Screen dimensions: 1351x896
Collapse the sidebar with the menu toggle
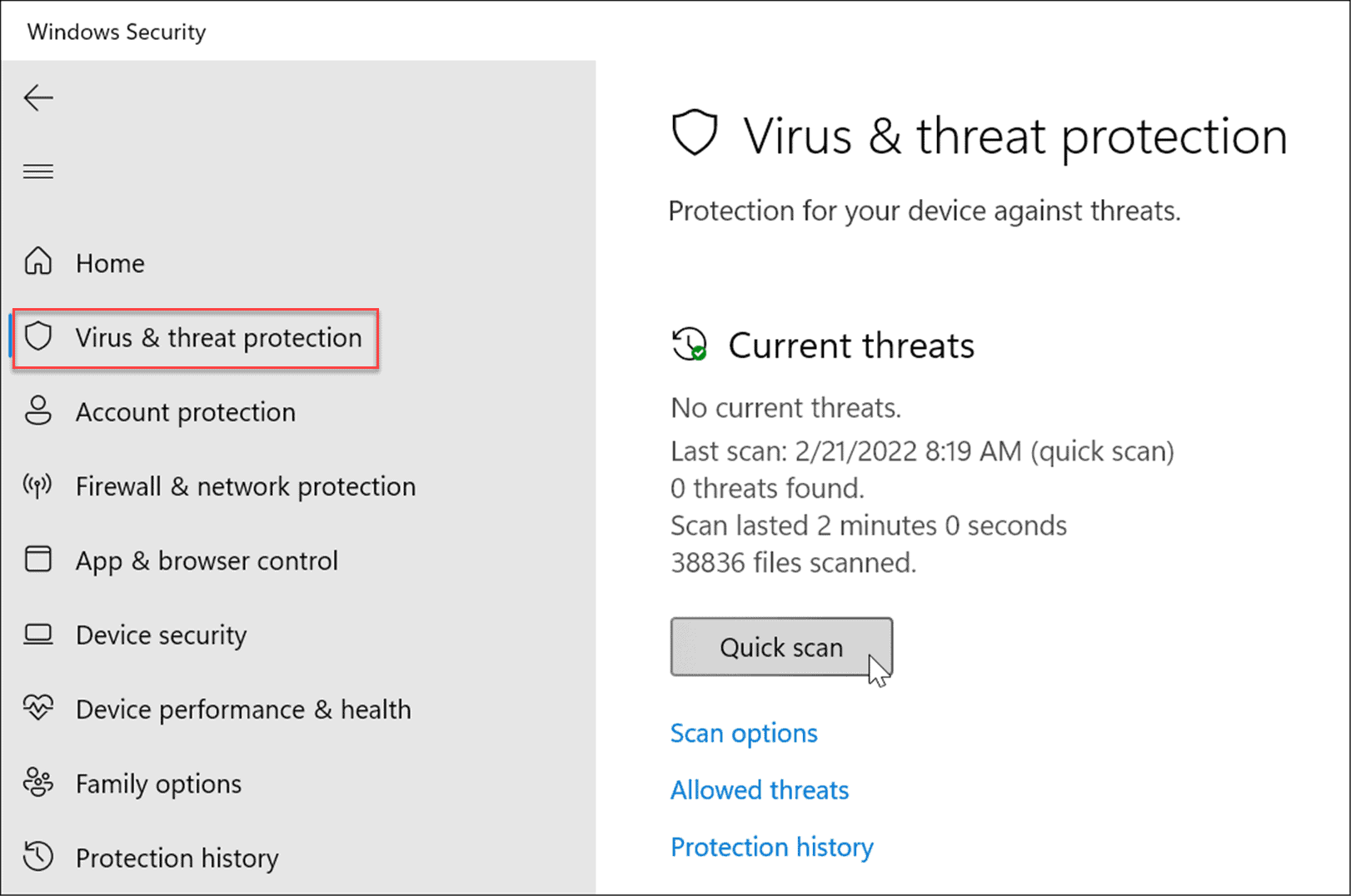38,171
